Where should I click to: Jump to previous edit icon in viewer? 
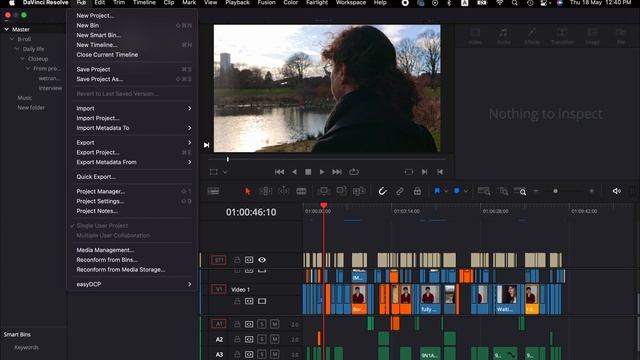[x=440, y=172]
